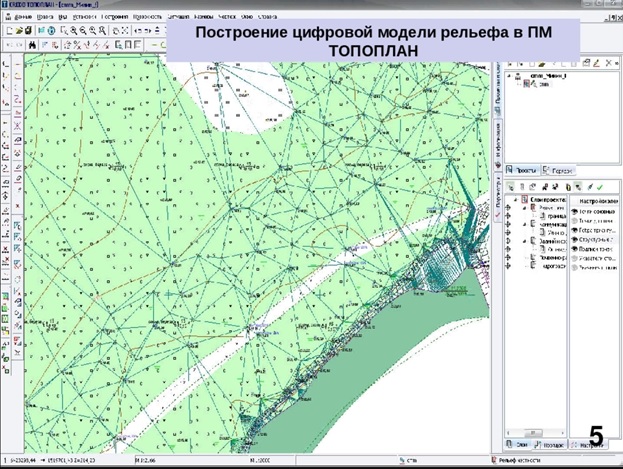
Task: Toggle the dimmed eye in second settings row
Action: point(574,221)
